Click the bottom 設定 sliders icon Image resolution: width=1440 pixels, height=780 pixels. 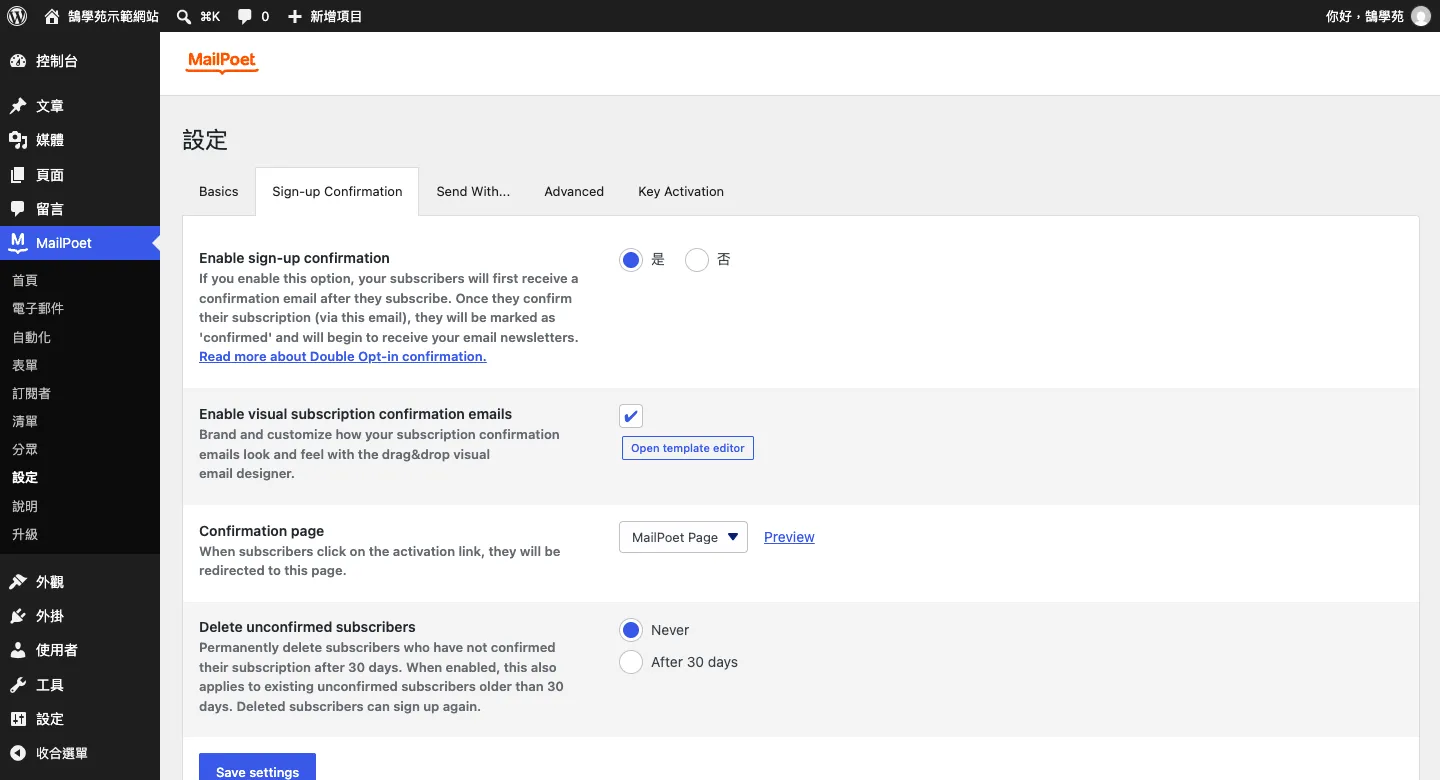click(18, 719)
